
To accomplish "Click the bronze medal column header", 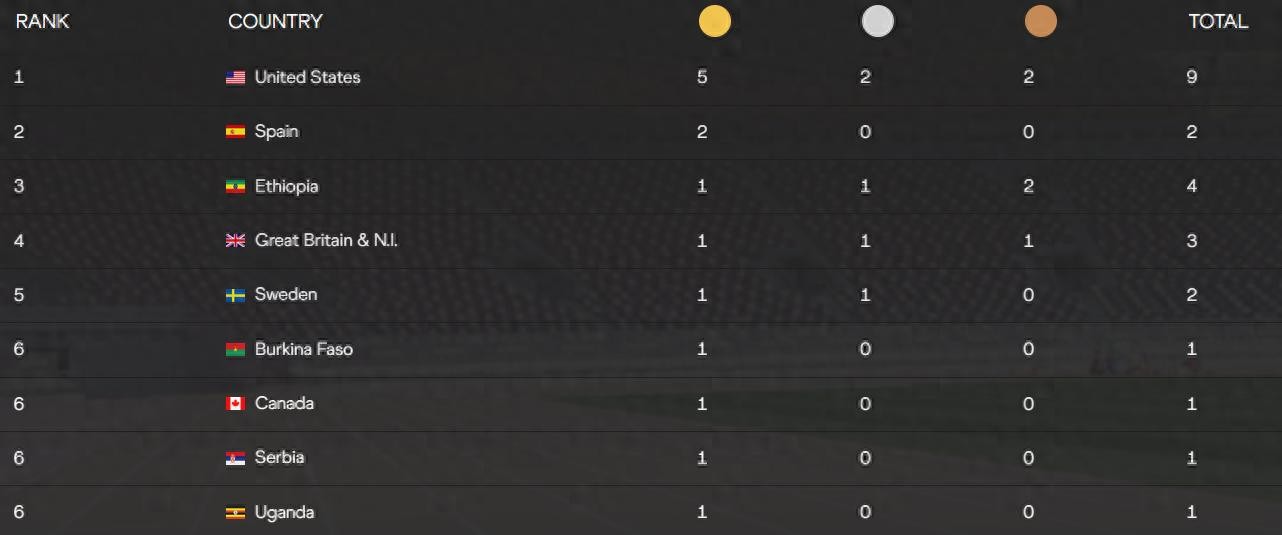I will pos(1040,22).
